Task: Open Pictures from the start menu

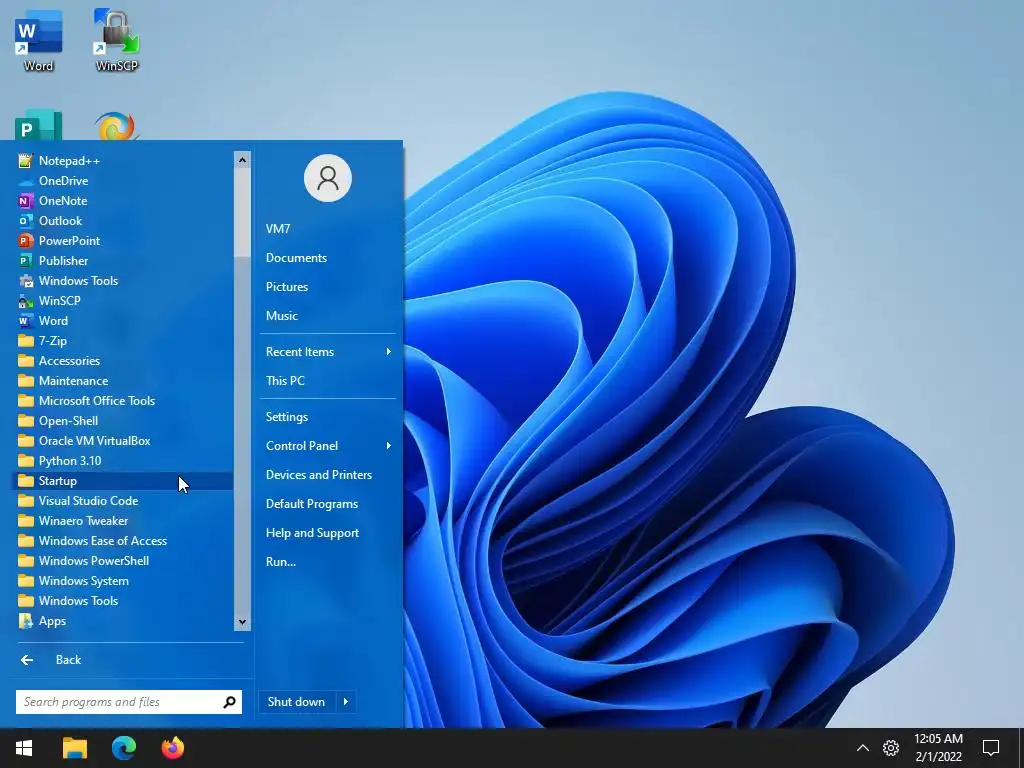Action: (x=328, y=287)
